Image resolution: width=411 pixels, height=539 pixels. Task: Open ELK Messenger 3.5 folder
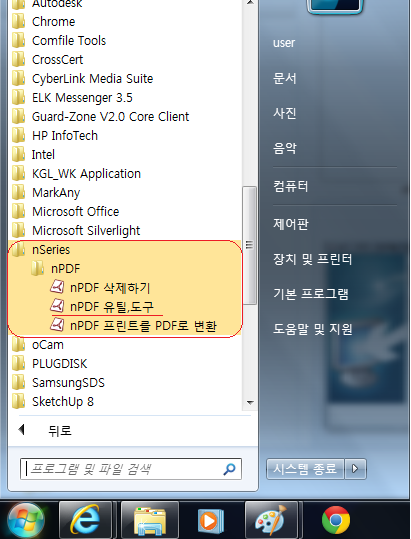click(x=82, y=98)
